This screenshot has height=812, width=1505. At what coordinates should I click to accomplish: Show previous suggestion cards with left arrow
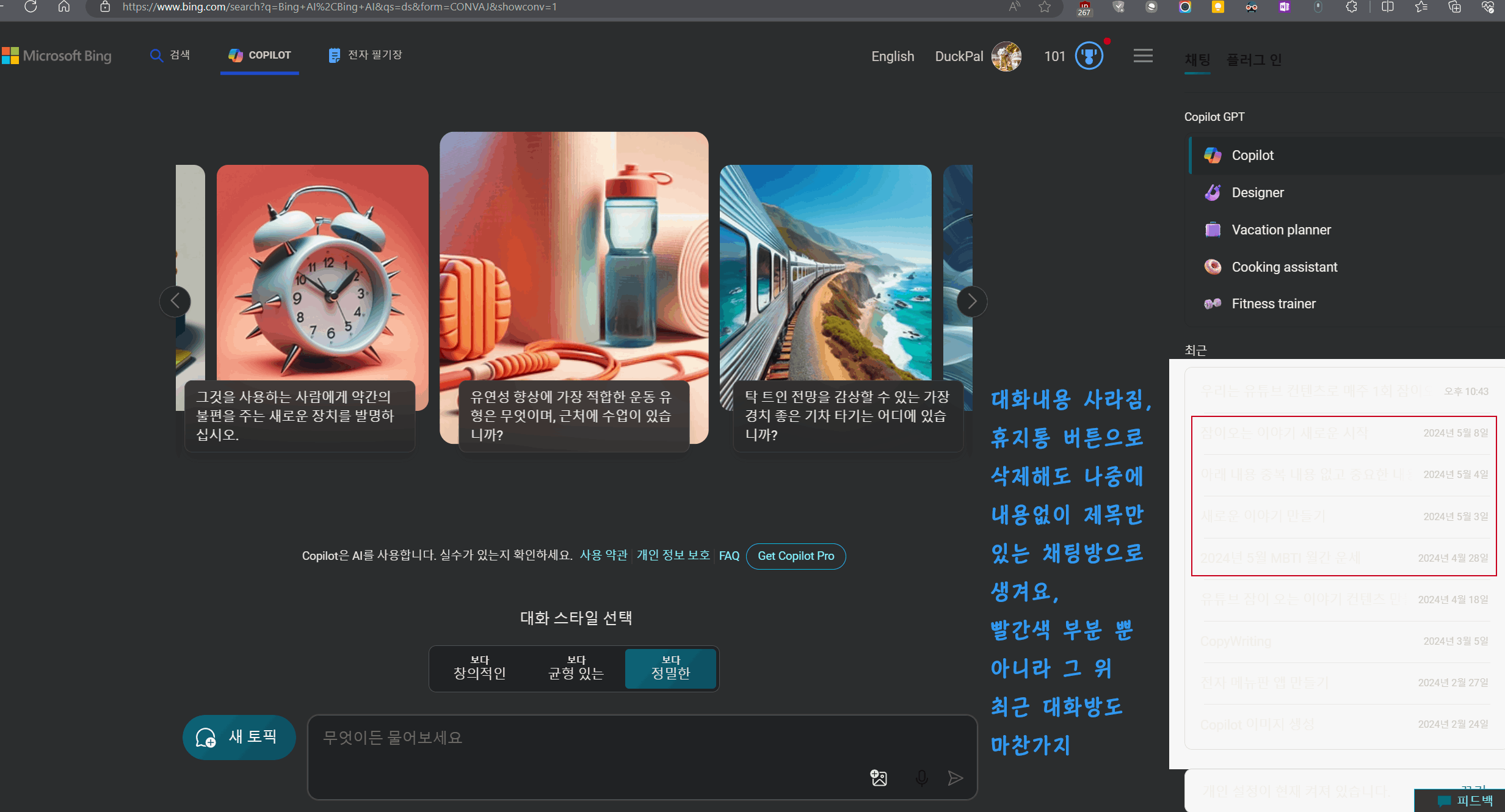175,301
